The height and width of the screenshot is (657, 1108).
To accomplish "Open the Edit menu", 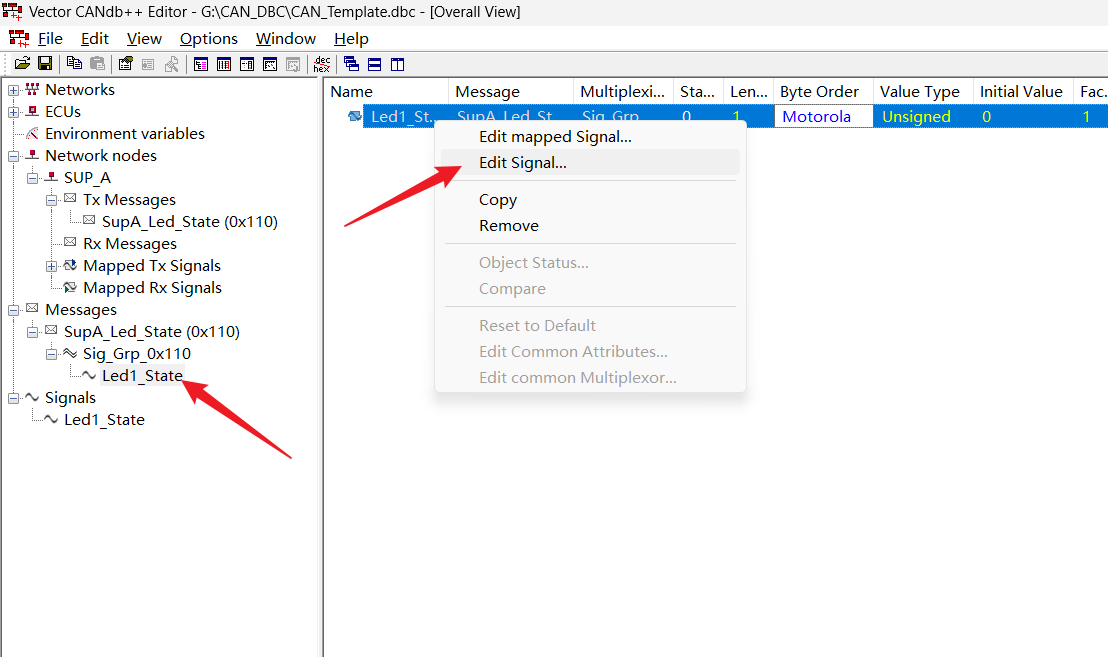I will pos(95,39).
